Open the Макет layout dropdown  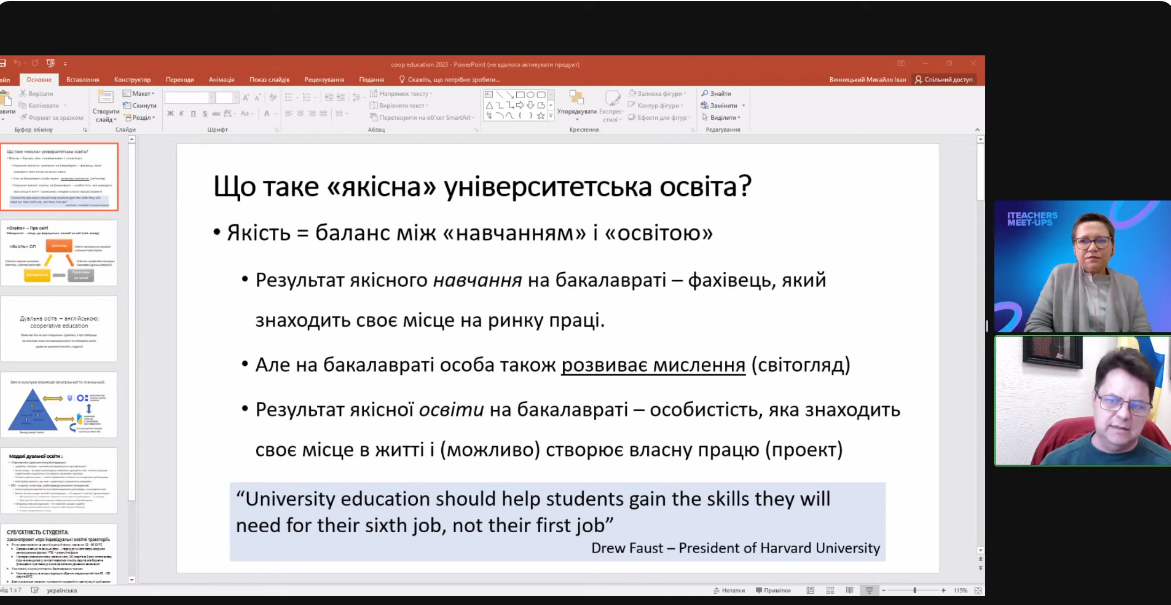(x=139, y=93)
